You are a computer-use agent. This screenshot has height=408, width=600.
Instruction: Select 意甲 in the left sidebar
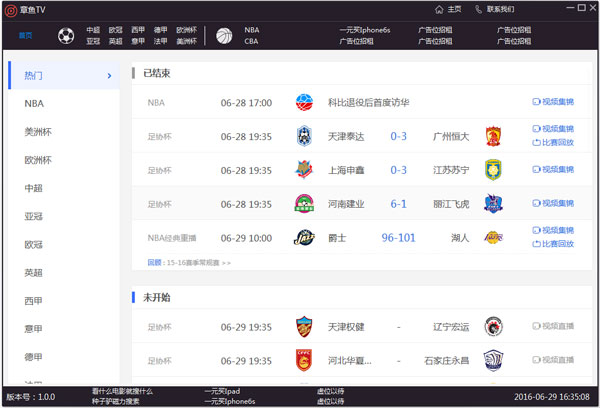[x=33, y=329]
